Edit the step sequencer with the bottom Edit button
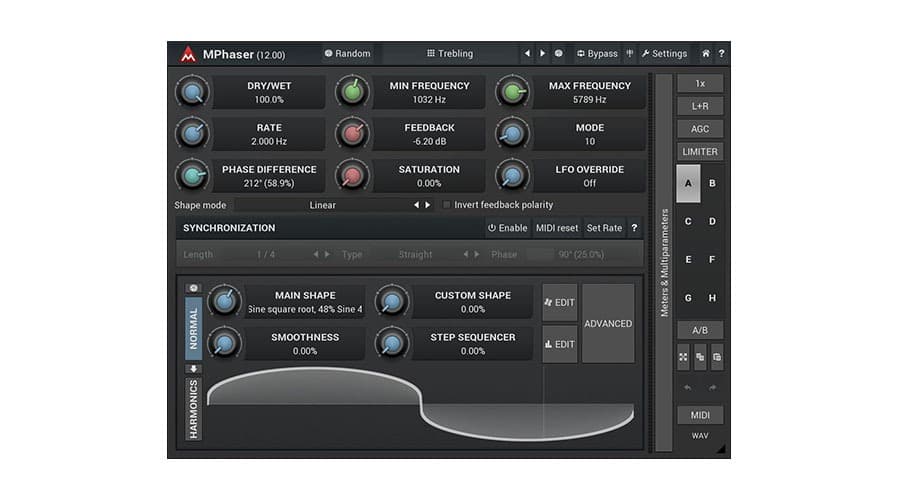The width and height of the screenshot is (900, 500). [560, 344]
